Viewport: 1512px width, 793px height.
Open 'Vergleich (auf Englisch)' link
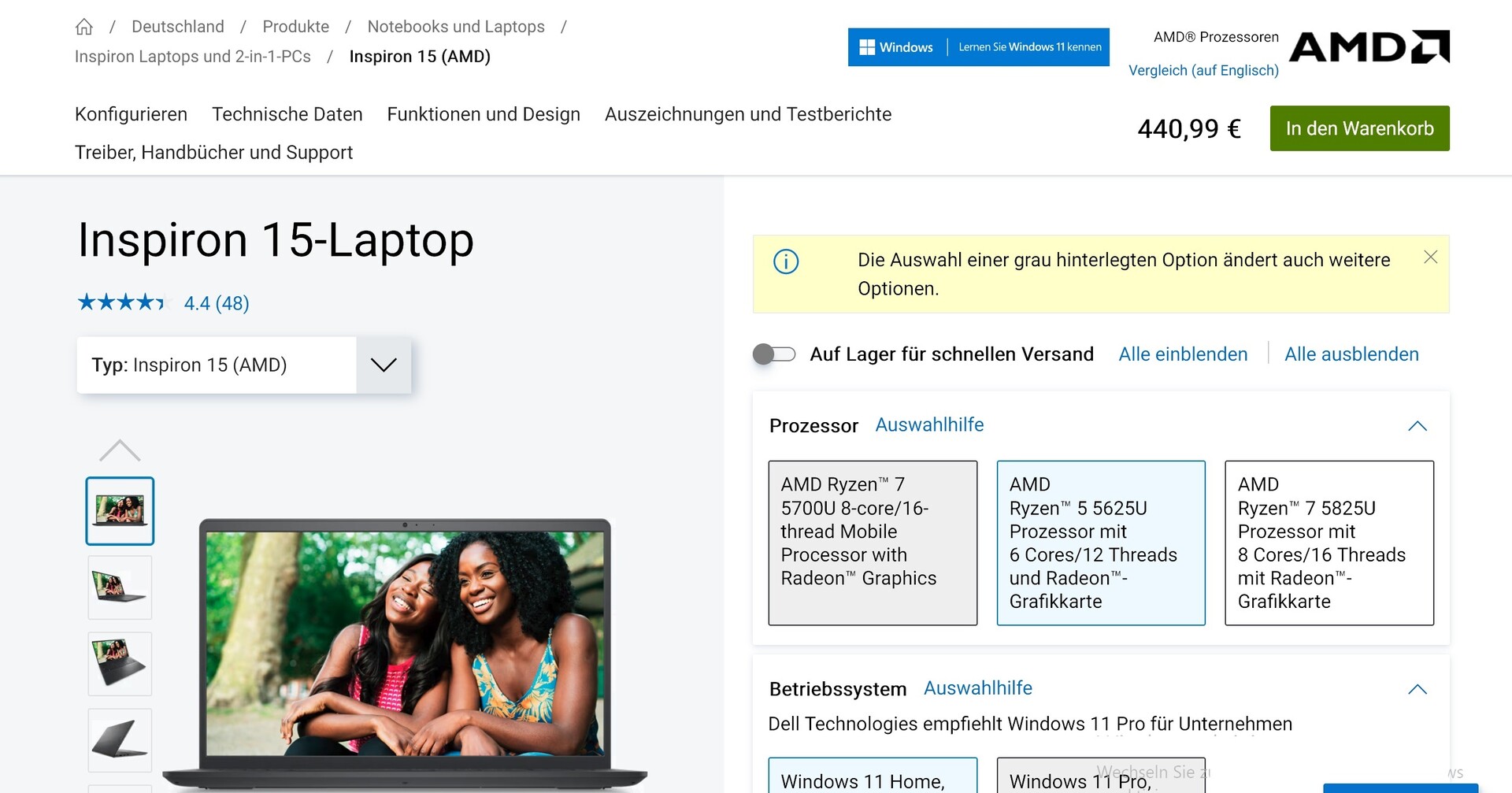tap(1203, 70)
